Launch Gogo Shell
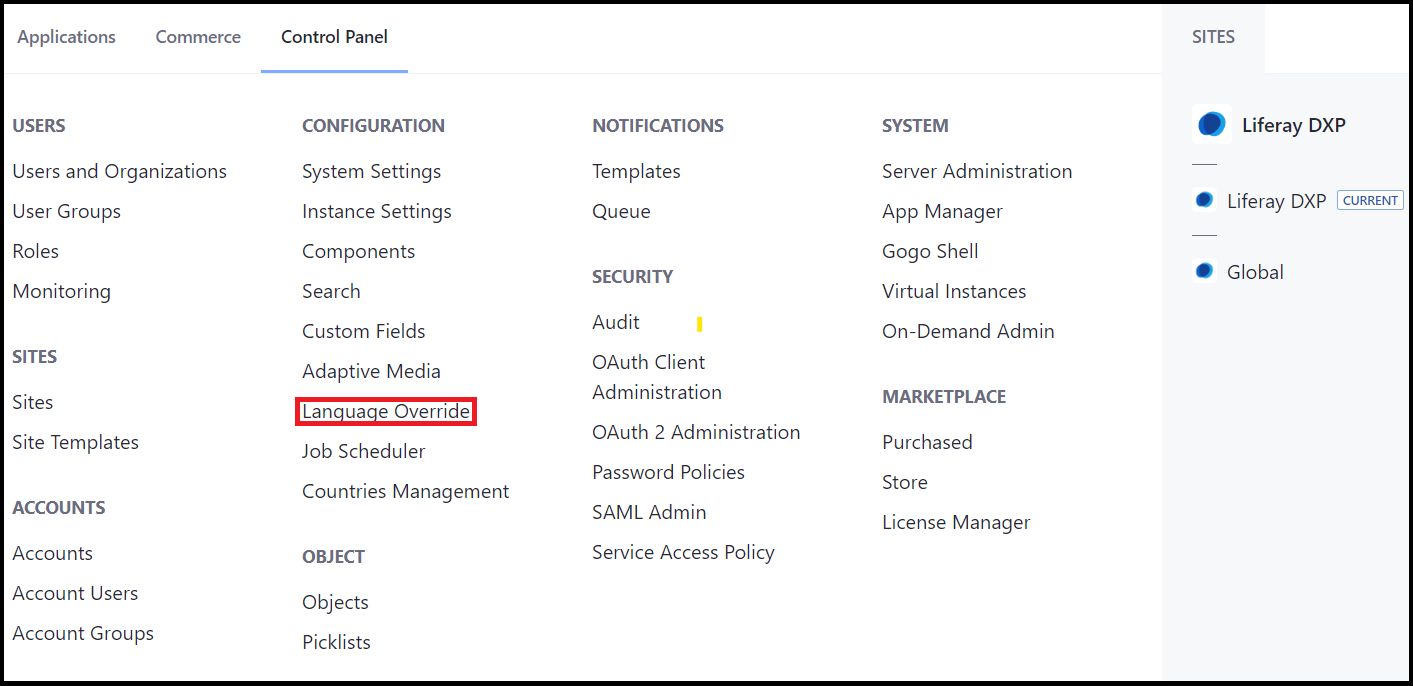The image size is (1413, 686). tap(930, 251)
